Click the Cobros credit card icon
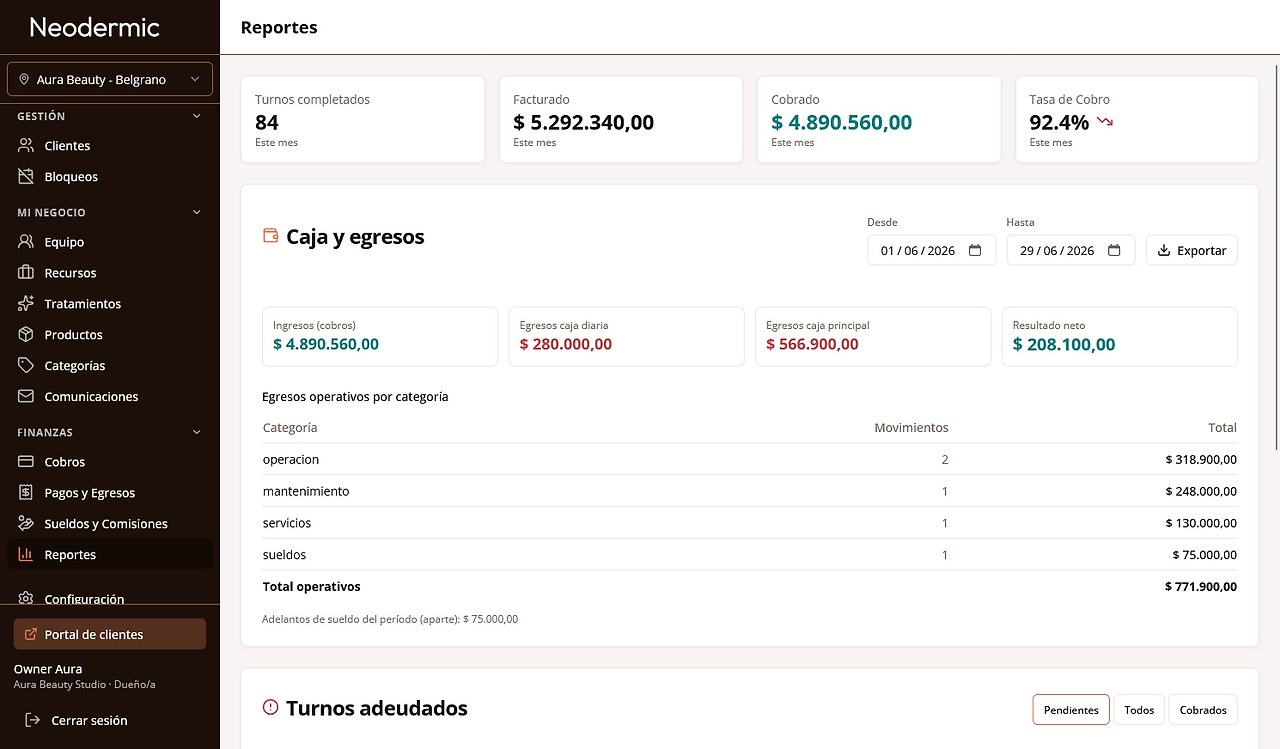The image size is (1280, 749). point(26,462)
